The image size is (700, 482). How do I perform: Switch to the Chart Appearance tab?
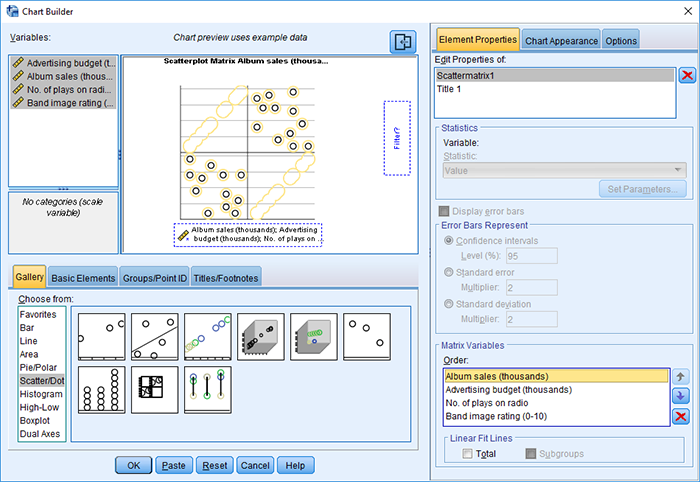[x=560, y=40]
